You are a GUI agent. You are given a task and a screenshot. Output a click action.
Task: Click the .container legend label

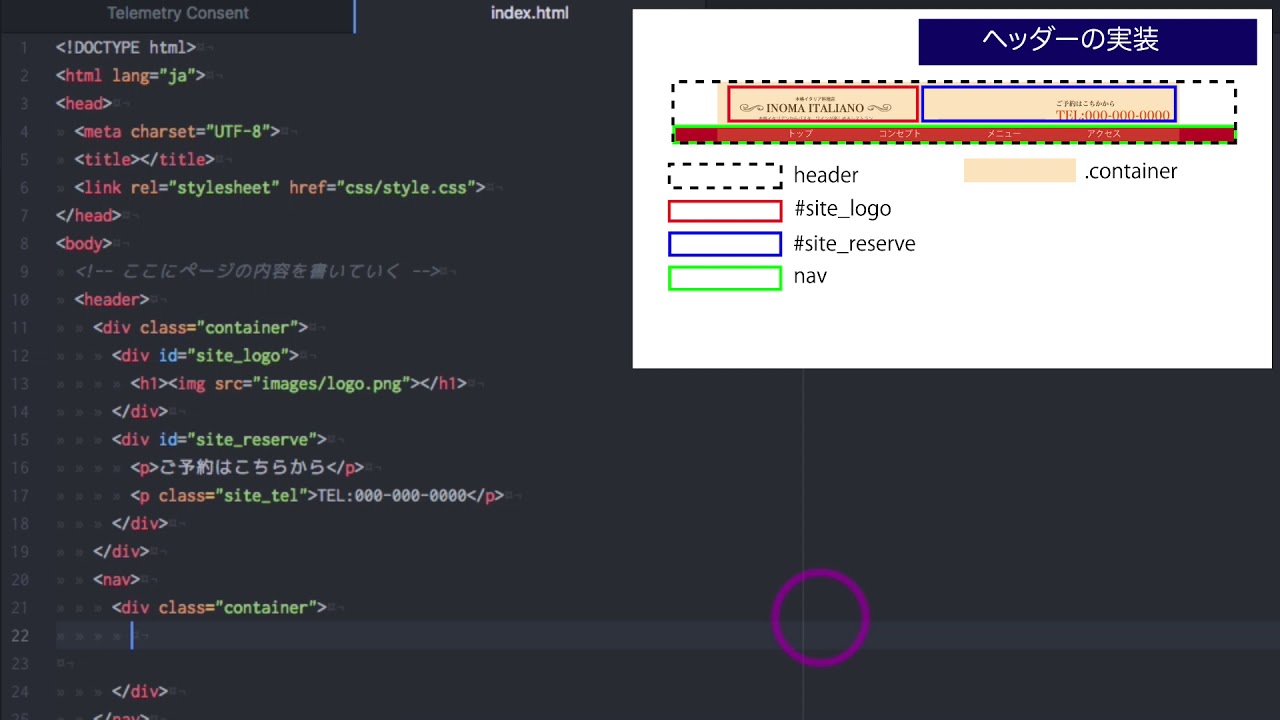(x=1131, y=171)
